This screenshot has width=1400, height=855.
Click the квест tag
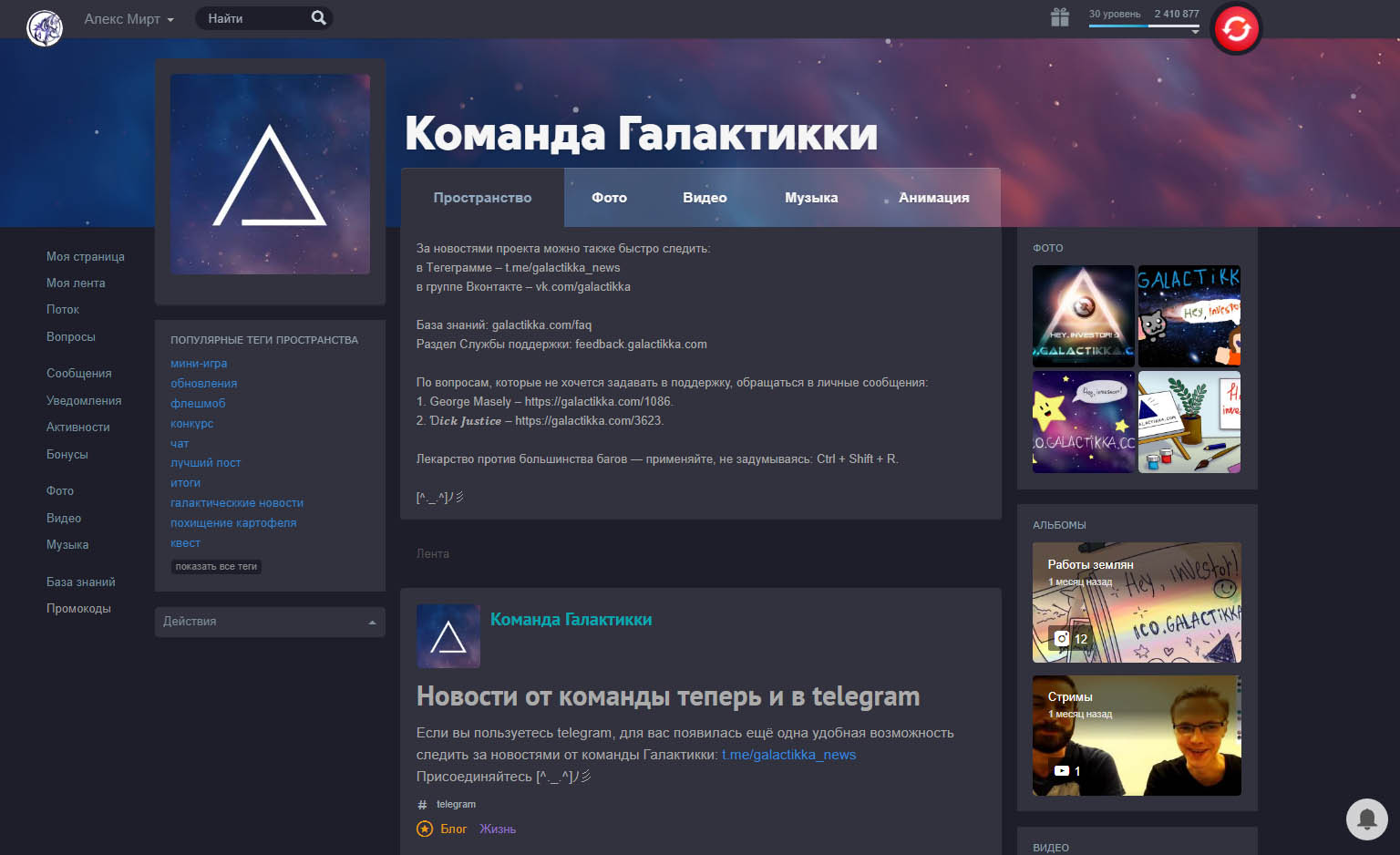click(185, 543)
